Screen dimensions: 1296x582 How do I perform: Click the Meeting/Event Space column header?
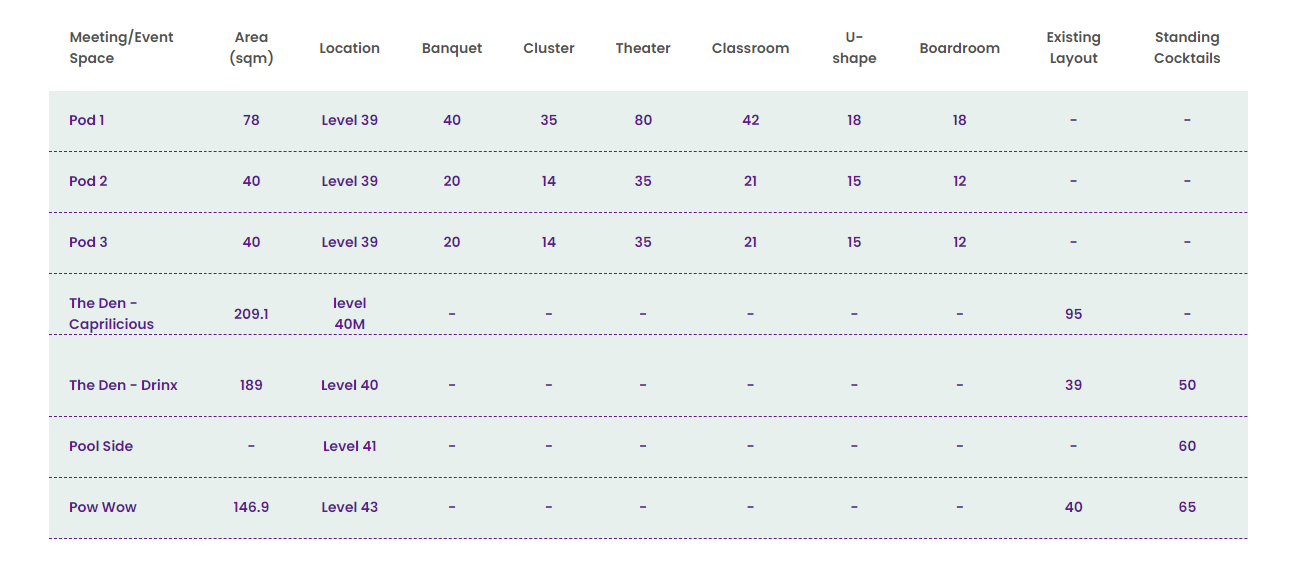click(x=121, y=48)
